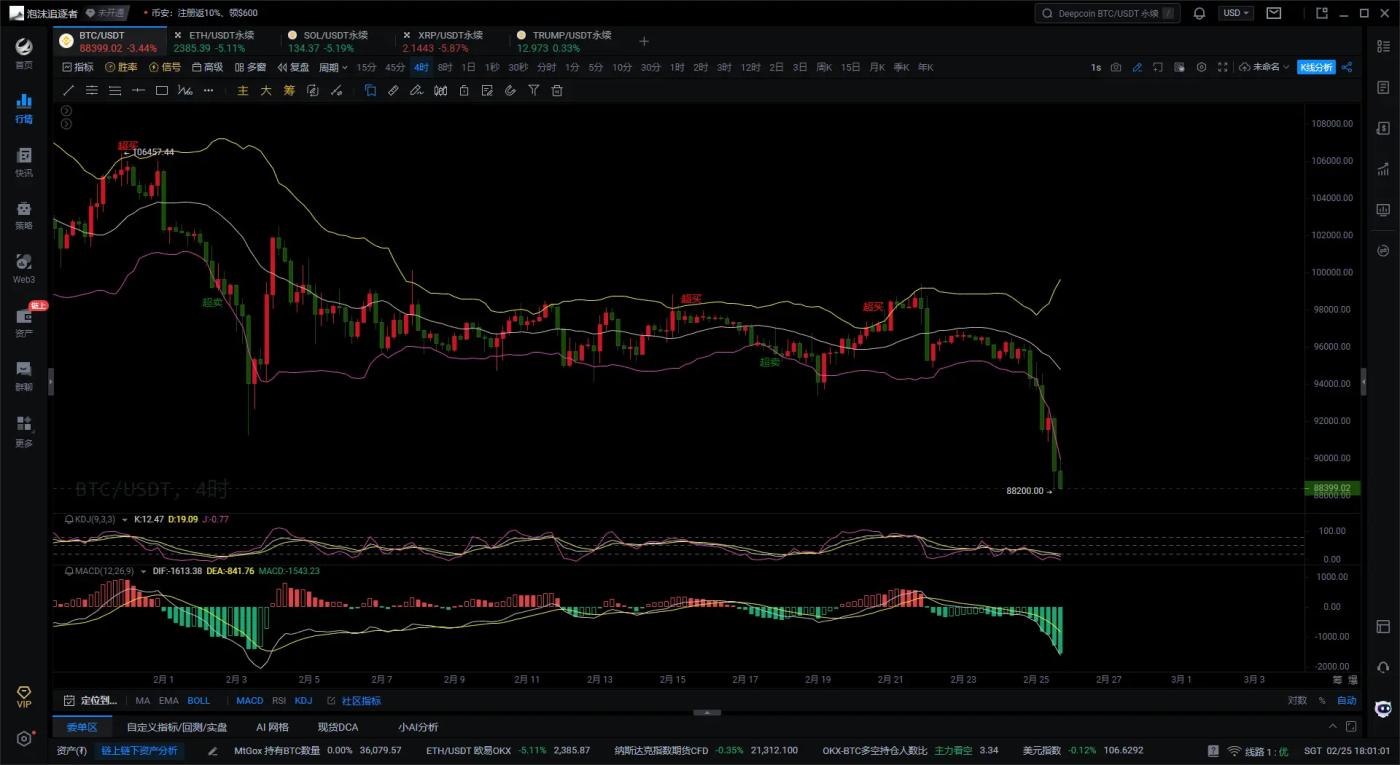Viewport: 1400px width, 765px height.
Task: Take a chart screenshot with the camera icon
Action: [x=1116, y=67]
